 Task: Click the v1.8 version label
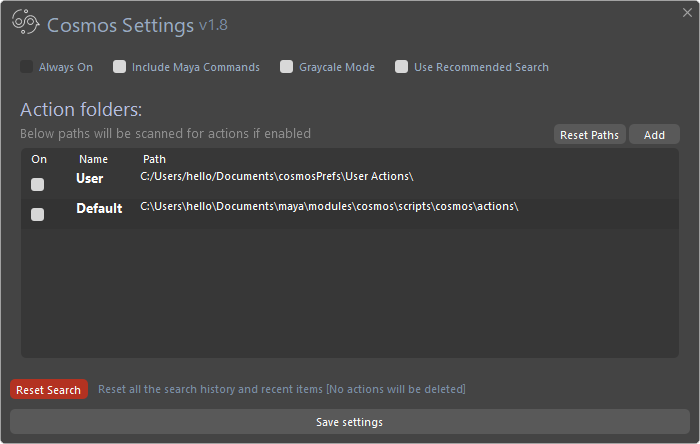click(213, 25)
